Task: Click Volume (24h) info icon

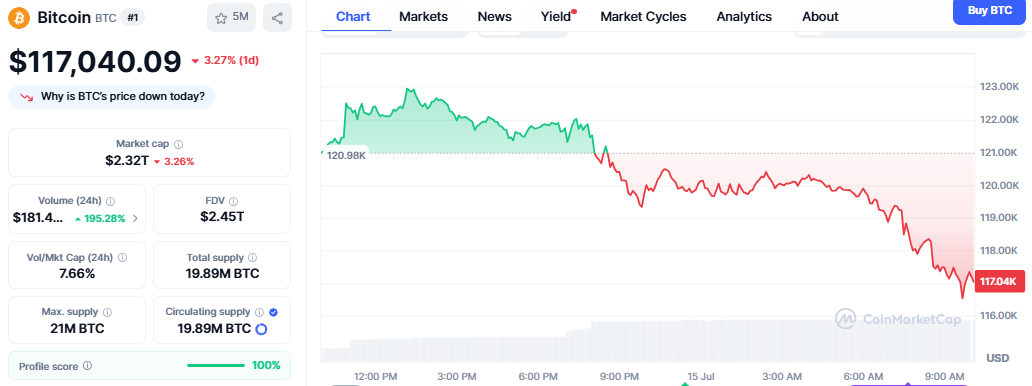Action: point(111,201)
